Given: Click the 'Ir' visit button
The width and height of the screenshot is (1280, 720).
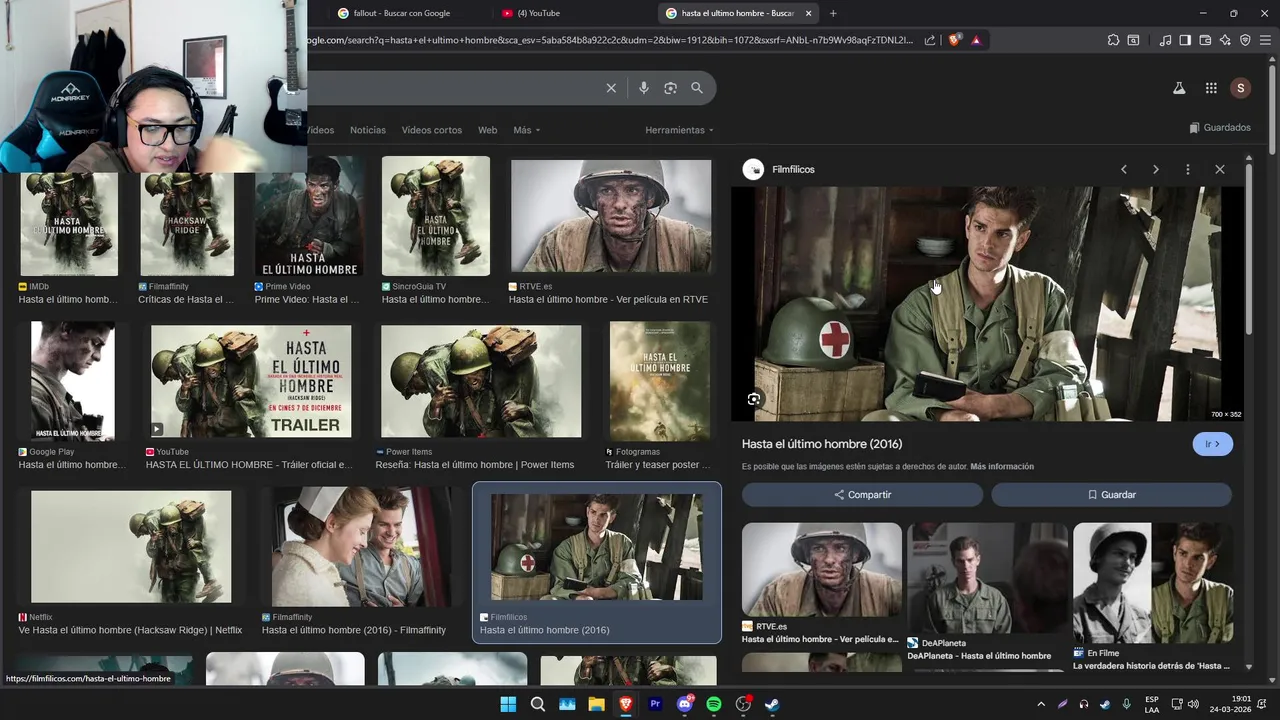Looking at the screenshot, I should [1213, 444].
